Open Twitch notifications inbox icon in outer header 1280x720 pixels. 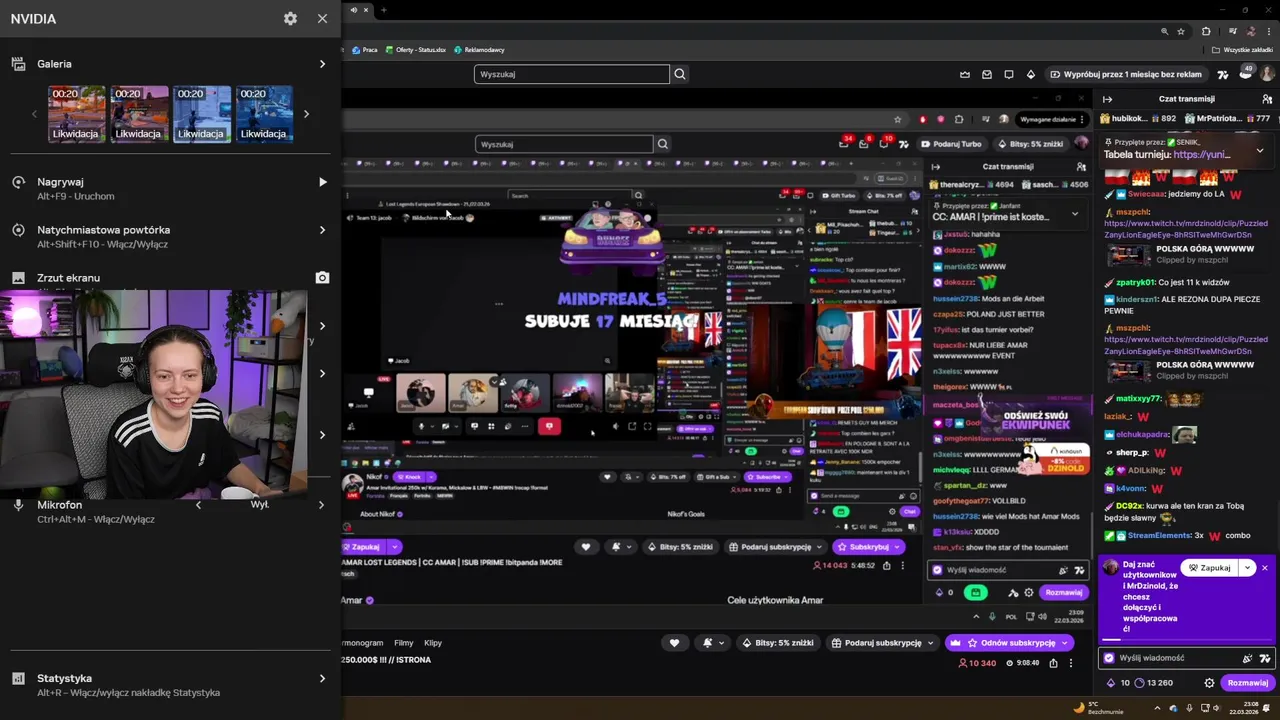(987, 74)
